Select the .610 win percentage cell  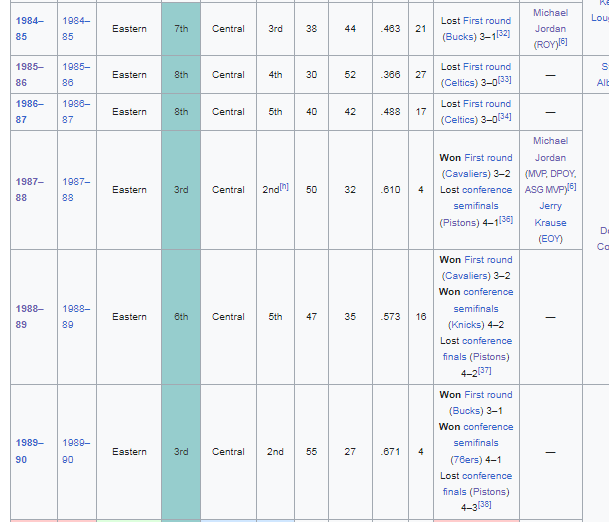pyautogui.click(x=390, y=190)
